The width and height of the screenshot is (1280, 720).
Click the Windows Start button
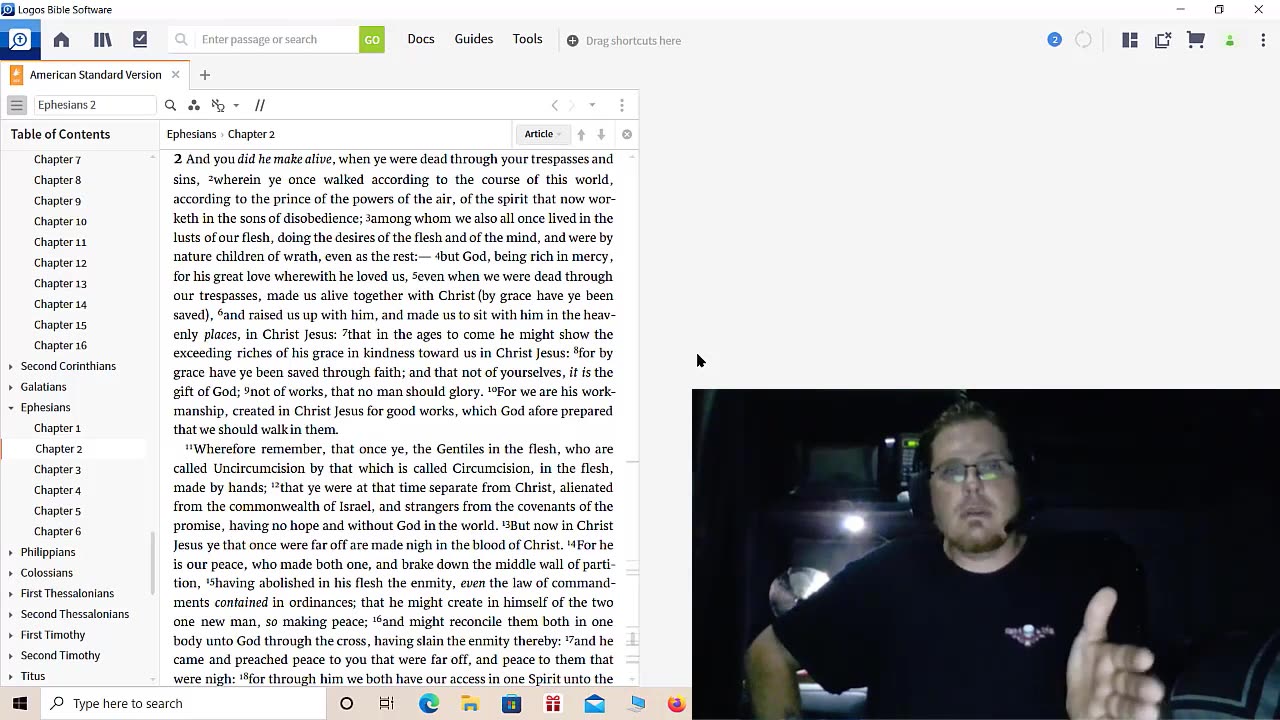click(x=20, y=703)
